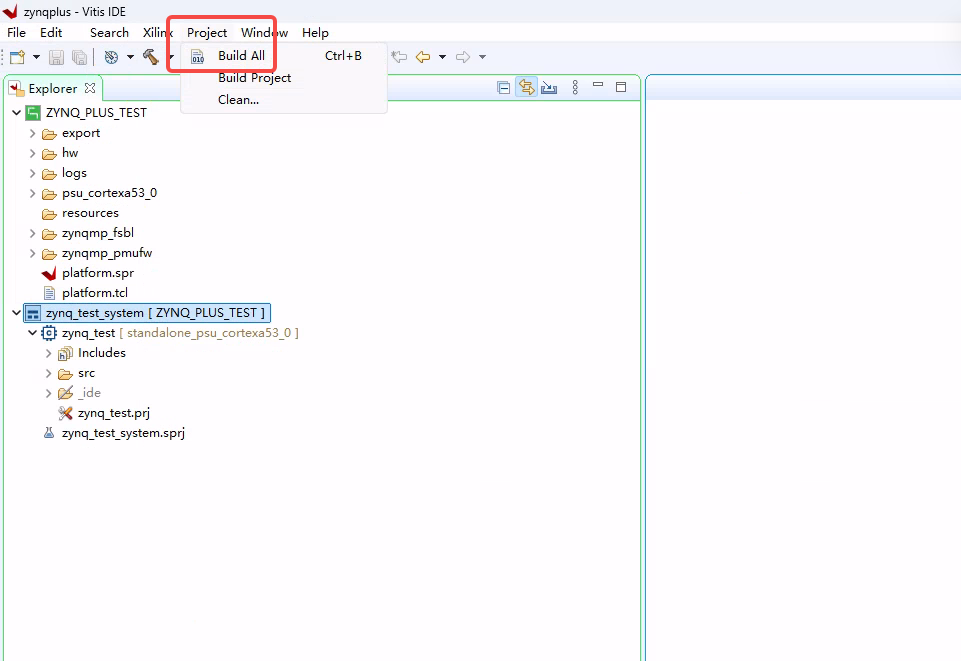Image resolution: width=961 pixels, height=661 pixels.
Task: Close the Explorer view tab
Action: click(x=90, y=88)
